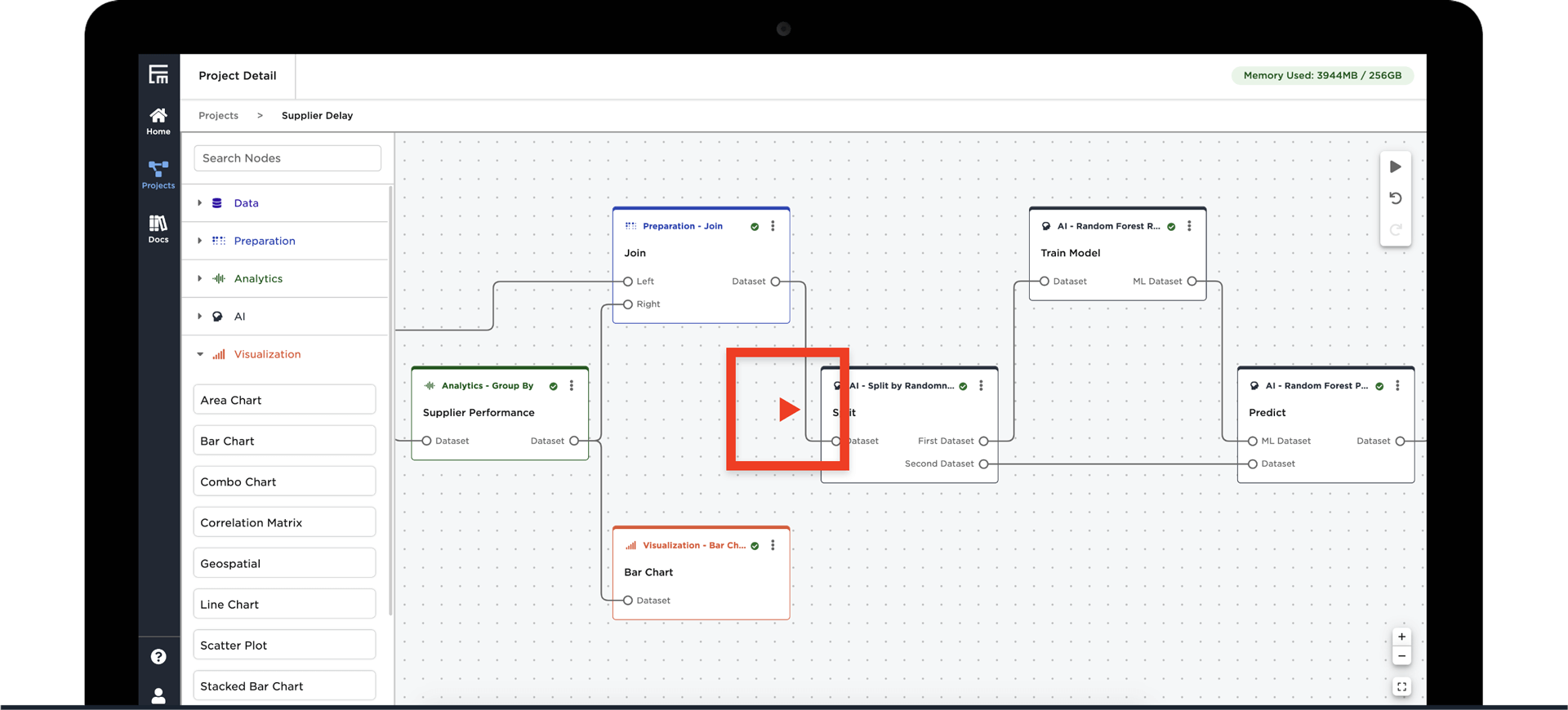
Task: Expand the AI node category
Action: tap(200, 317)
